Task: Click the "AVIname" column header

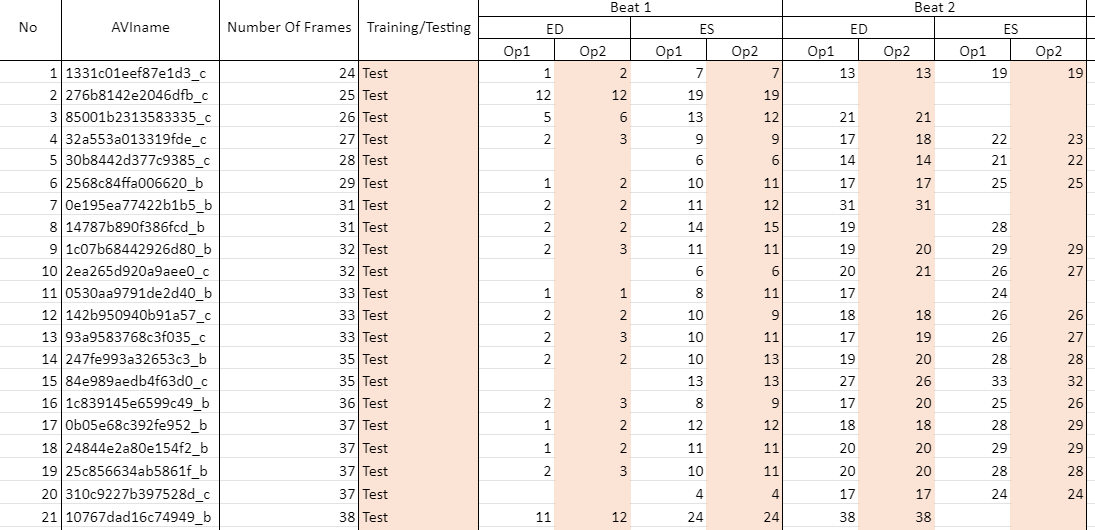Action: [x=140, y=28]
